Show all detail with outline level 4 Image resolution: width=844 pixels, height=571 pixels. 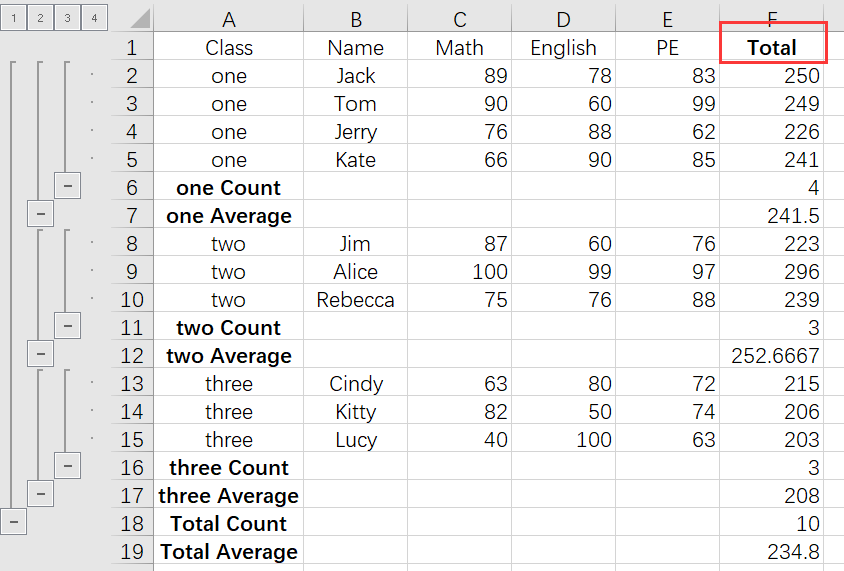click(94, 18)
